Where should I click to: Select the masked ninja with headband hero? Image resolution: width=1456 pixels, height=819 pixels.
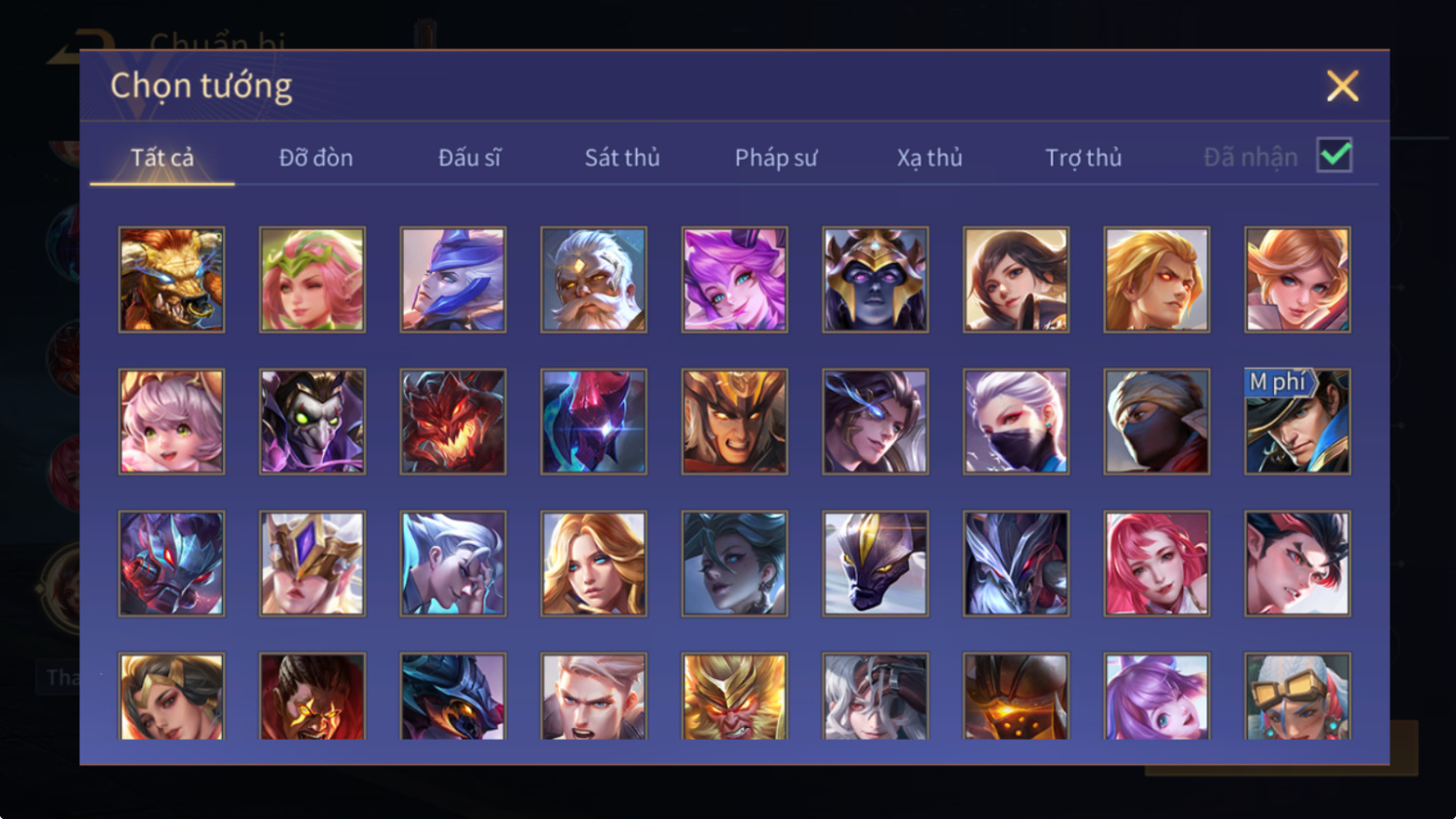pos(1156,422)
